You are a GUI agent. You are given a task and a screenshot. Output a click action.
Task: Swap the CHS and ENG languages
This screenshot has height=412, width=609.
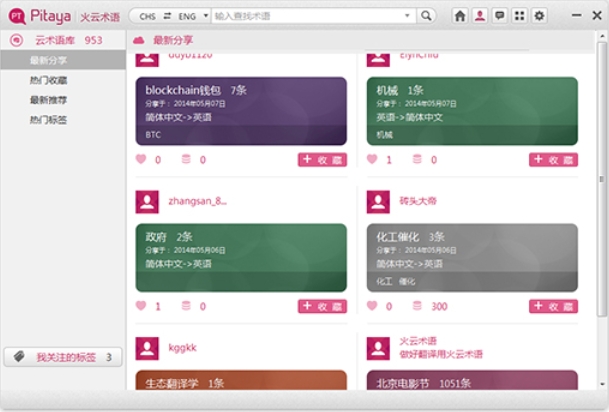pos(167,16)
